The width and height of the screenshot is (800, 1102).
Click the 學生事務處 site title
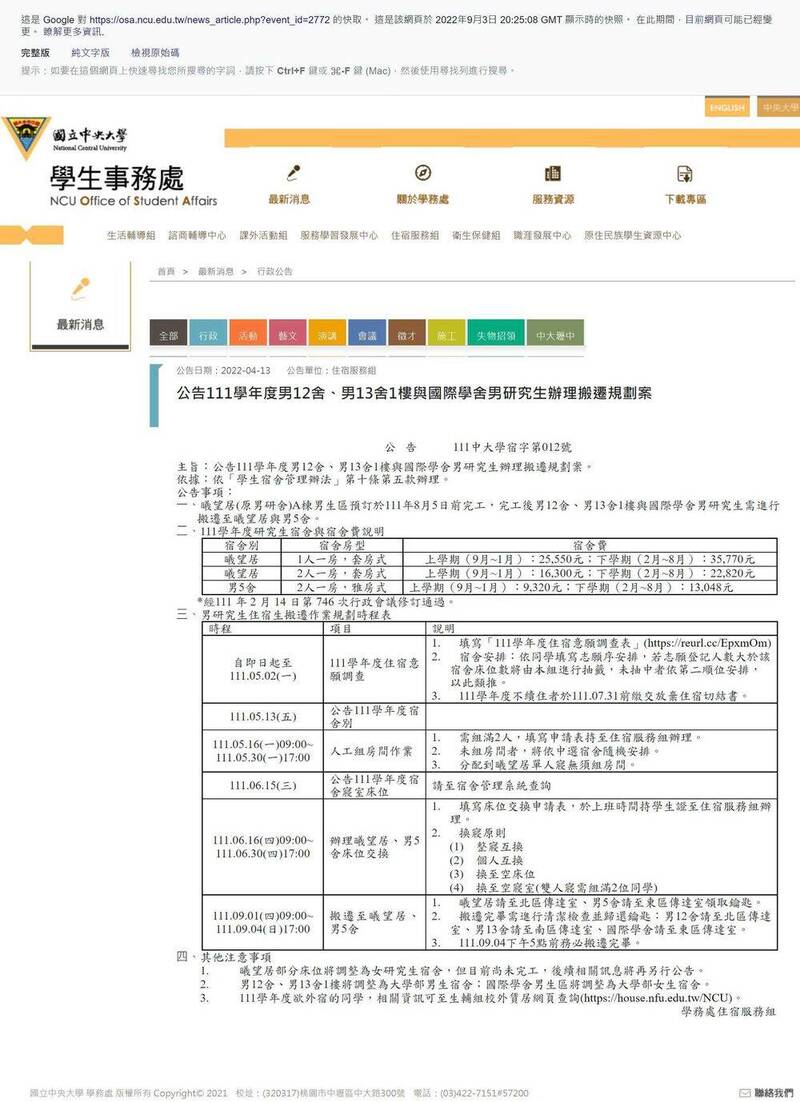coord(117,177)
